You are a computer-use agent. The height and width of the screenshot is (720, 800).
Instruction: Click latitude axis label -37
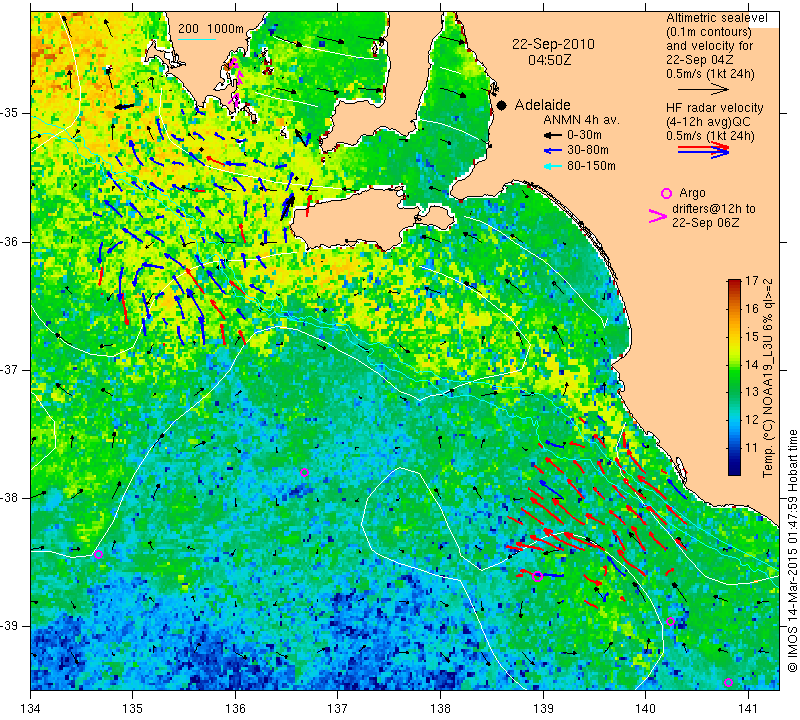pyautogui.click(x=10, y=369)
